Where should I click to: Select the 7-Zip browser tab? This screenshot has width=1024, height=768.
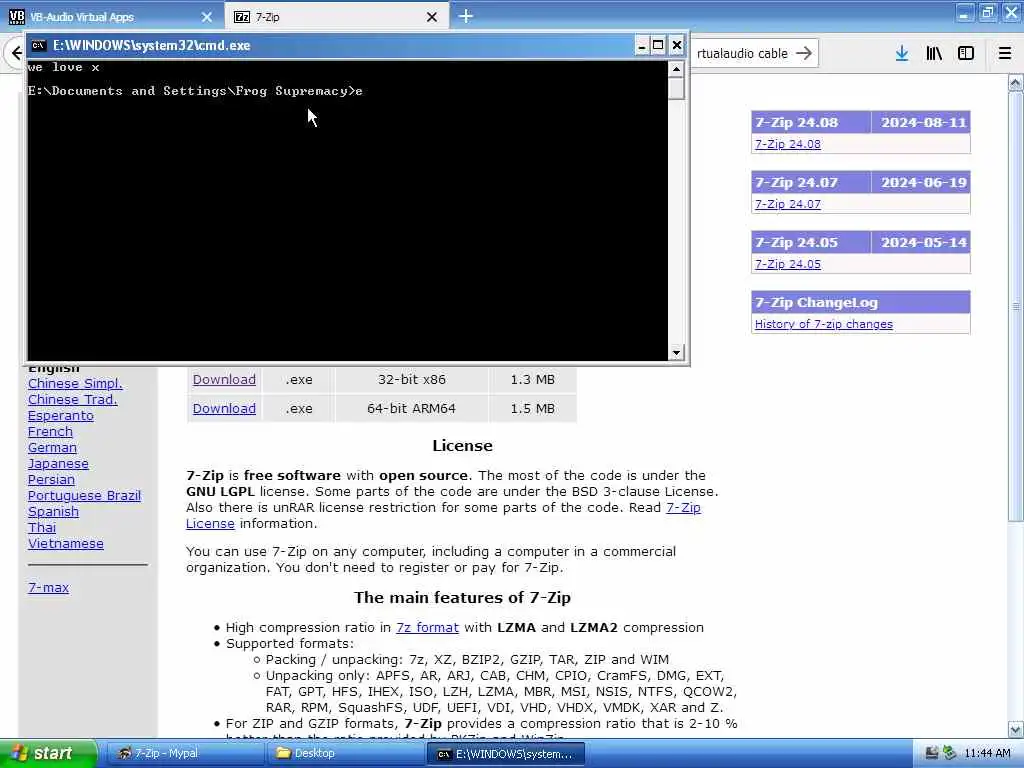pos(336,17)
